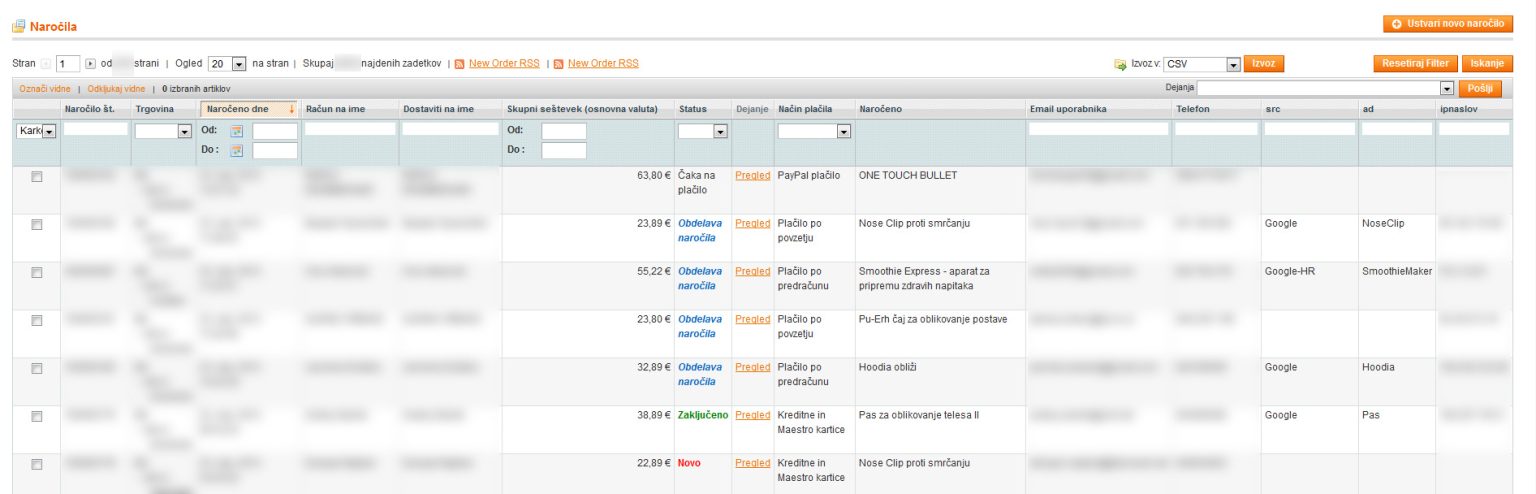Sort by Dostaviti na ime column header
This screenshot has width=1536, height=494.
tap(438, 109)
